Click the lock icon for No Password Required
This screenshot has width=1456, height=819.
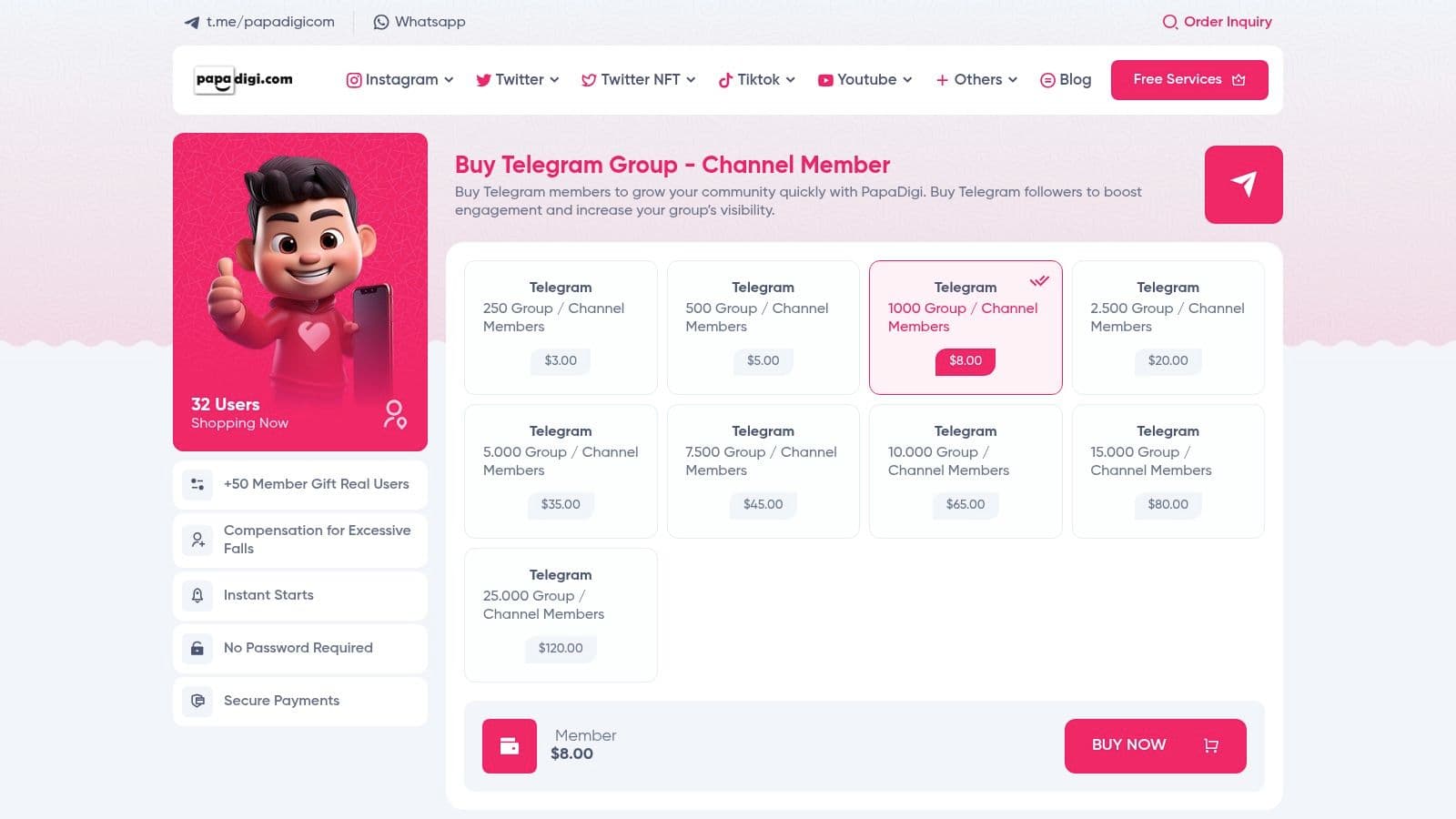(x=197, y=648)
